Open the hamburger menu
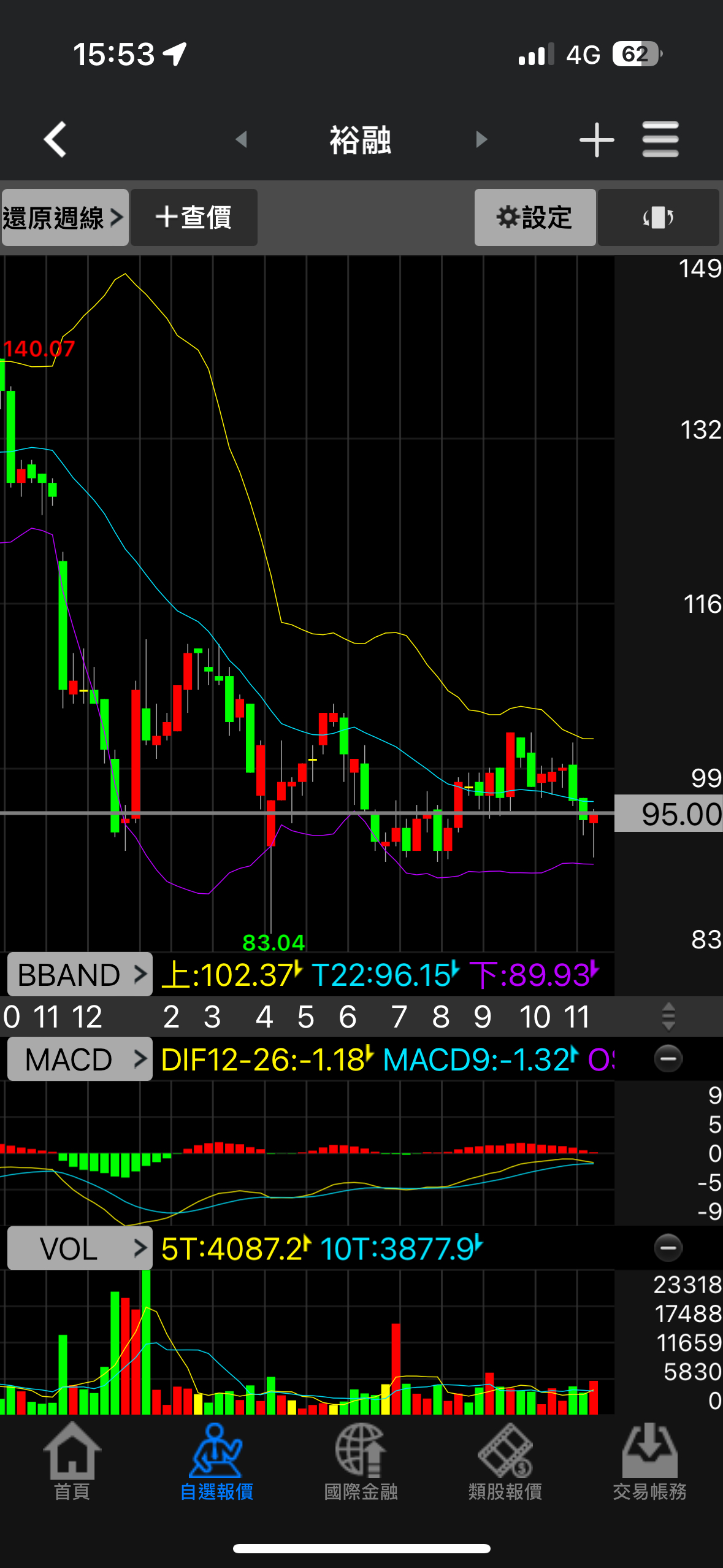The width and height of the screenshot is (723, 1568). tap(660, 139)
